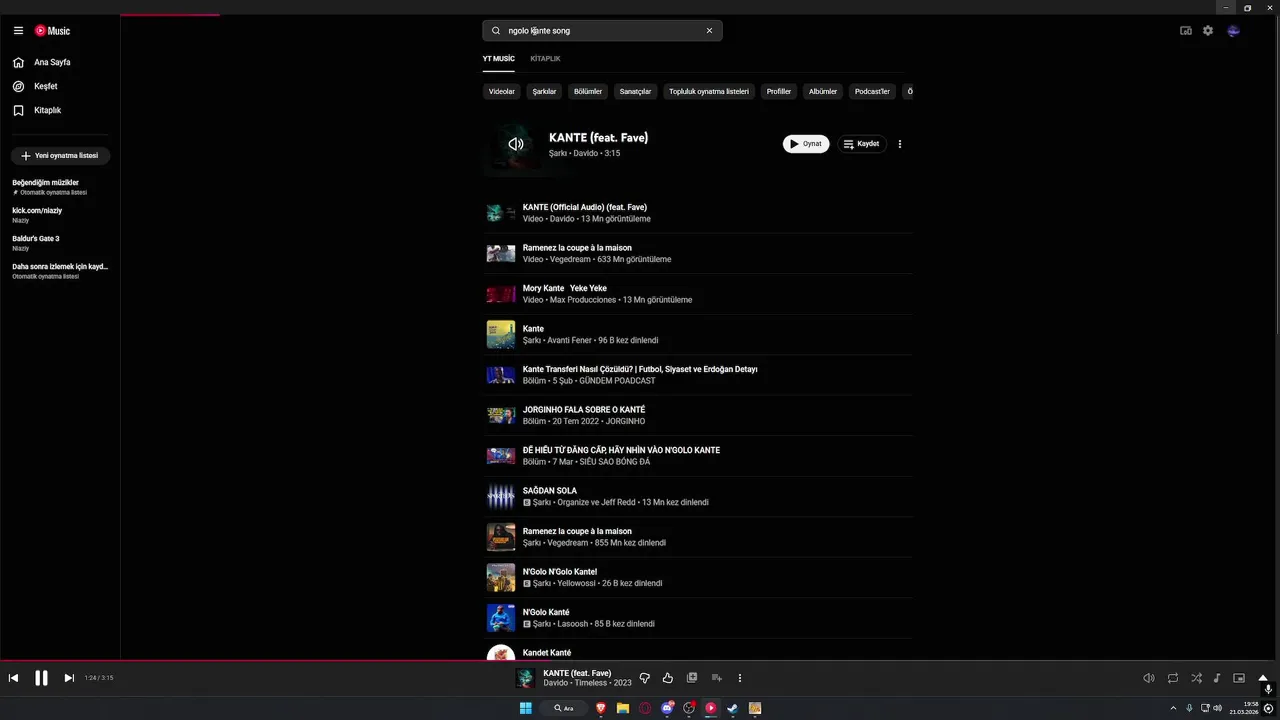
Task: Open the kick.com/niaziy playlist
Action: pyautogui.click(x=60, y=215)
